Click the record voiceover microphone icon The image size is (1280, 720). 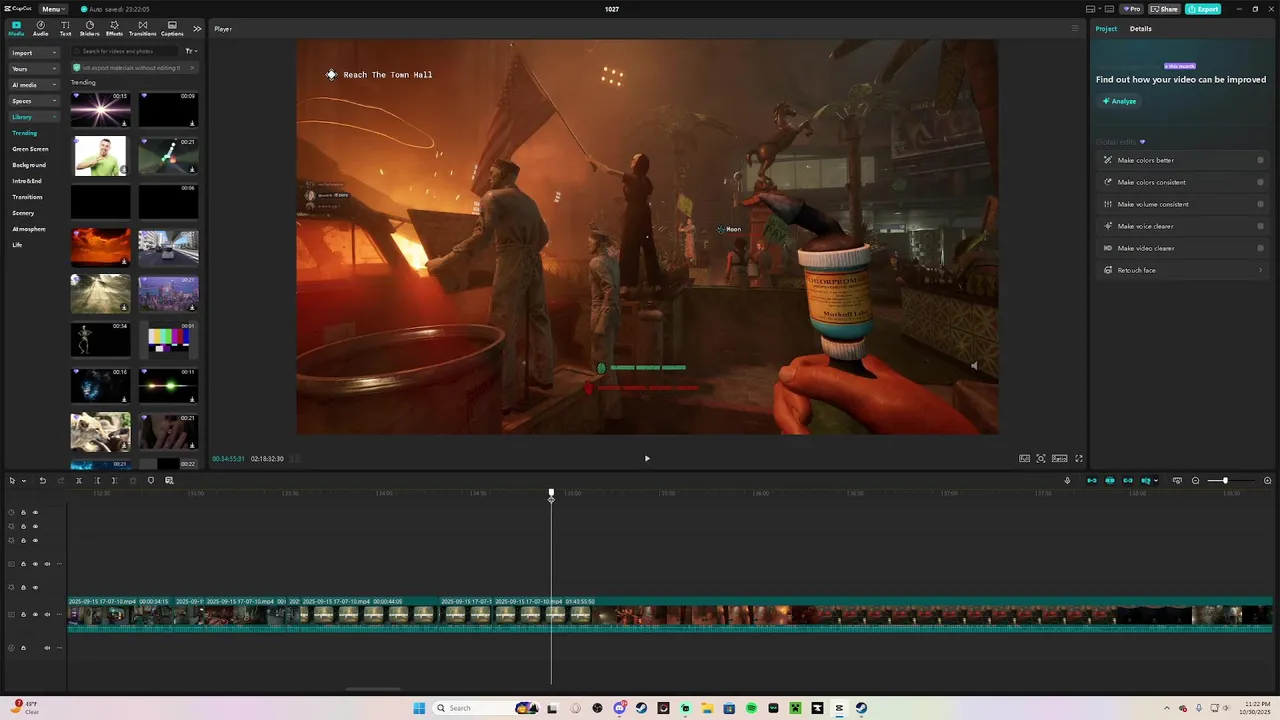click(x=1067, y=480)
